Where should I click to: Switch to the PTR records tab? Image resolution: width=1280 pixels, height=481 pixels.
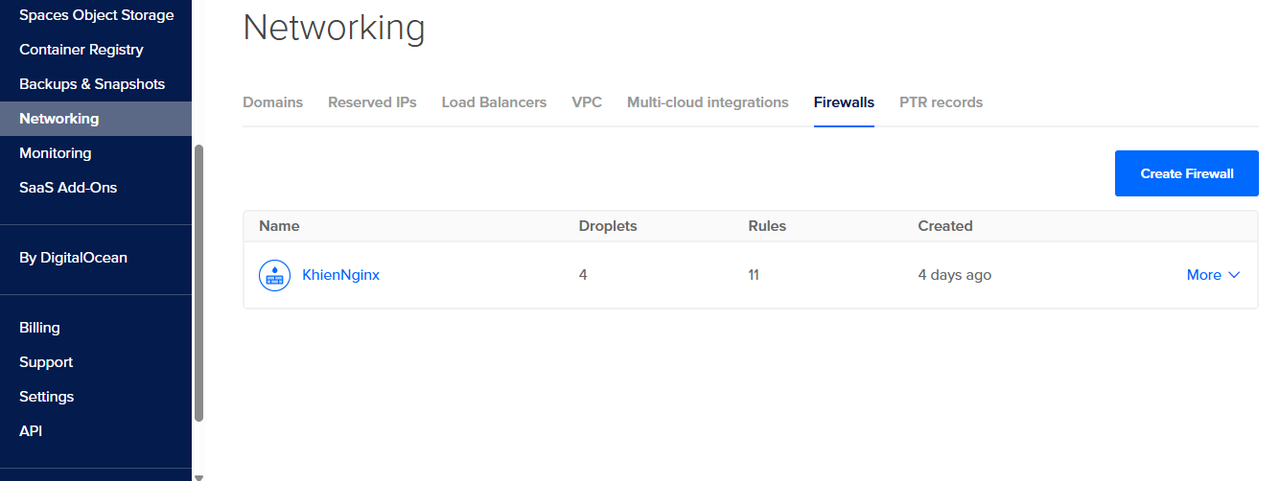tap(941, 102)
